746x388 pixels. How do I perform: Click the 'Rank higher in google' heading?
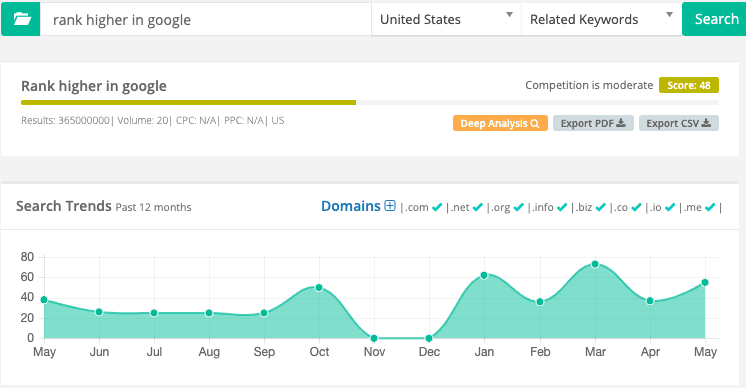94,86
